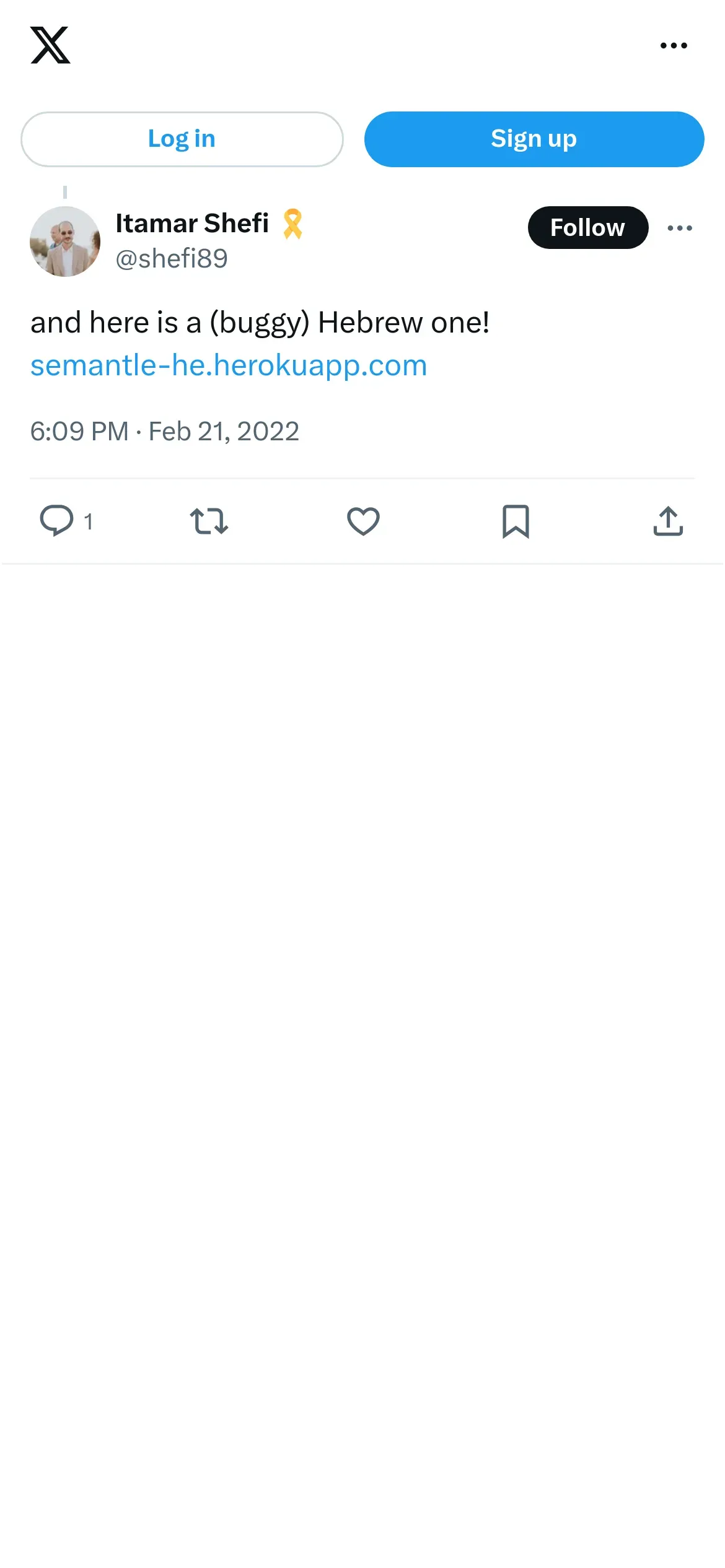This screenshot has height=1568, width=725.
Task: Click the reply speech bubble icon
Action: point(56,521)
